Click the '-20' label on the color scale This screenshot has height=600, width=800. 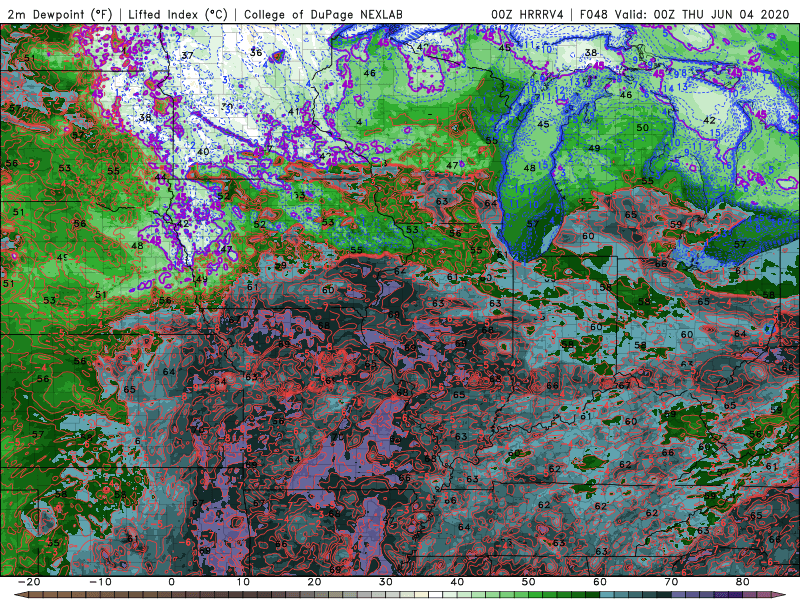pyautogui.click(x=29, y=582)
